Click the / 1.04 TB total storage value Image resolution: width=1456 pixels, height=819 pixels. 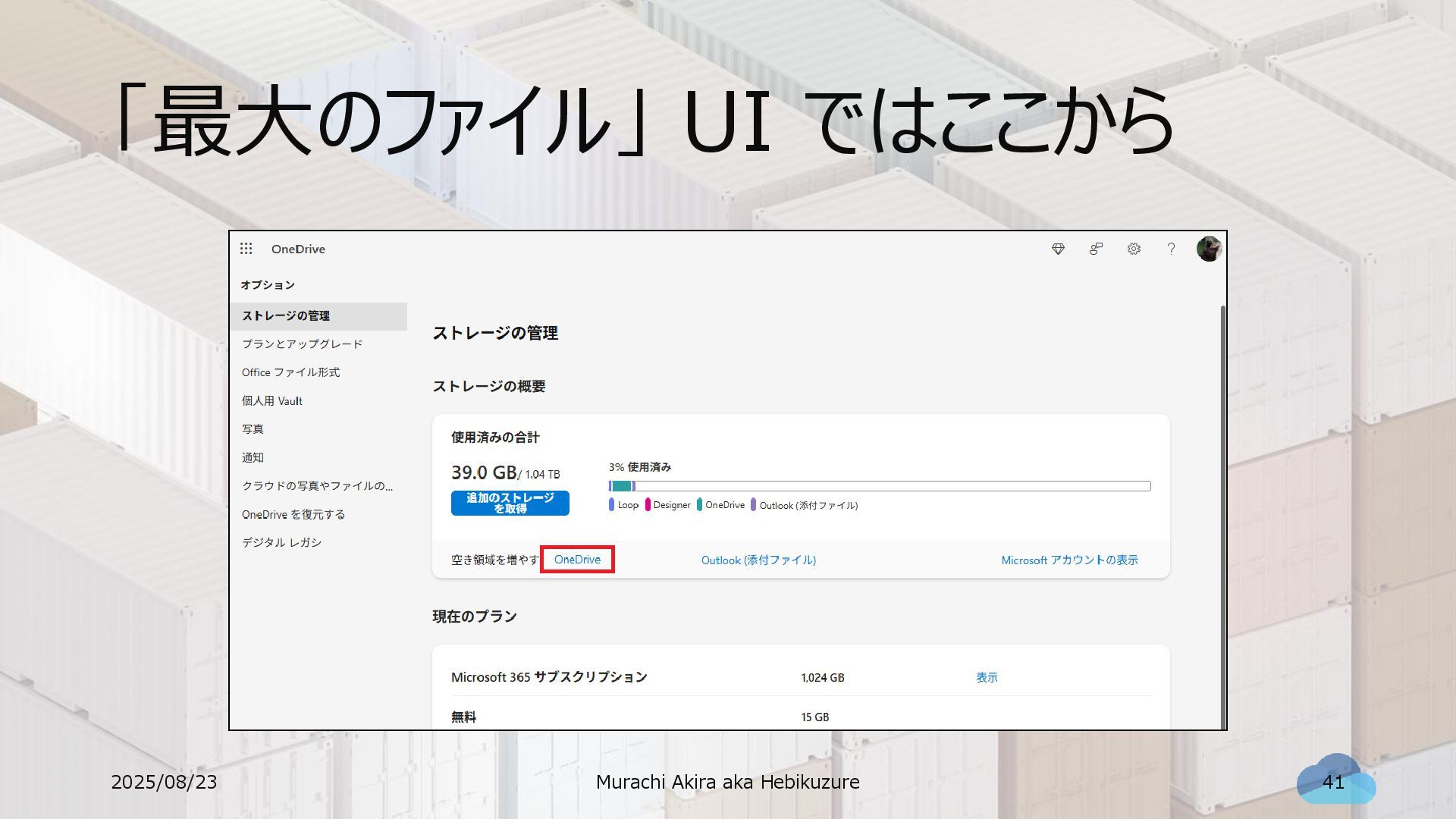[539, 475]
